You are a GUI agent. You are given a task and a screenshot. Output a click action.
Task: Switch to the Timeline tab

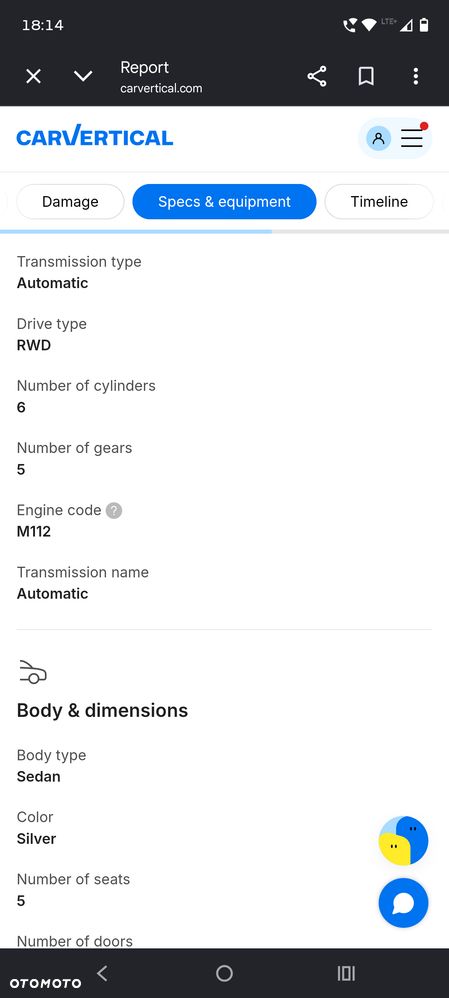(379, 202)
